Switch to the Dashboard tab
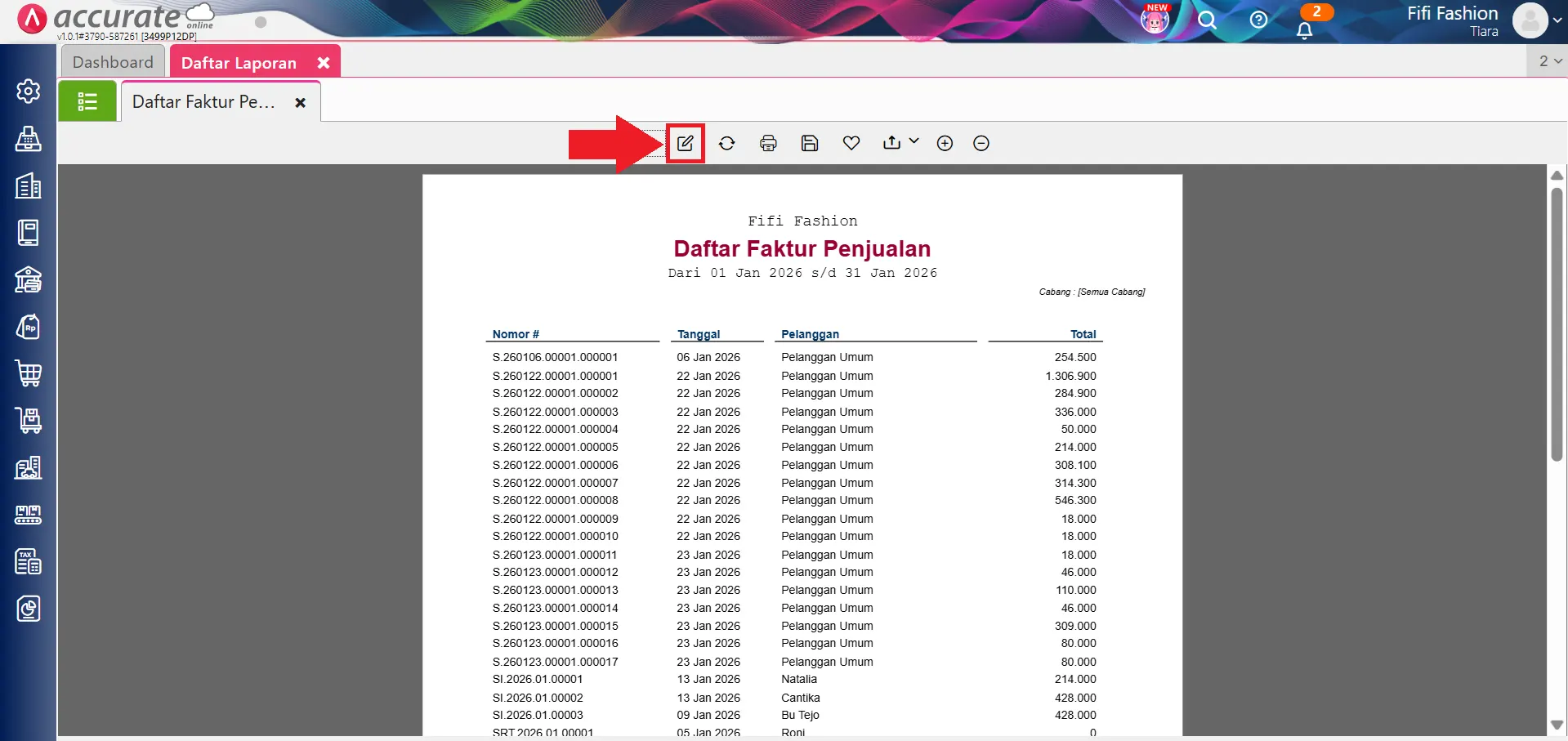The height and width of the screenshot is (741, 1568). (113, 63)
